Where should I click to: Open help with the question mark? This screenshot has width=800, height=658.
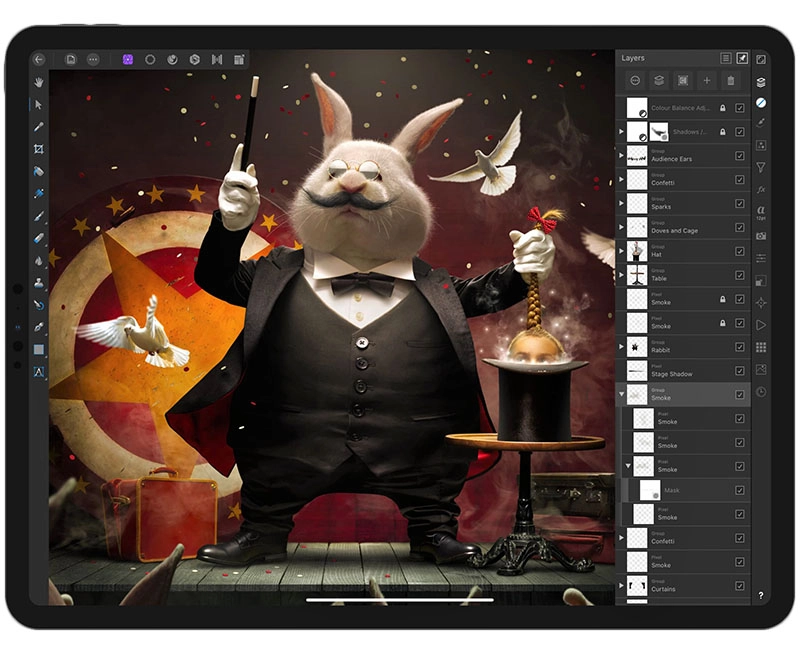coord(761,595)
